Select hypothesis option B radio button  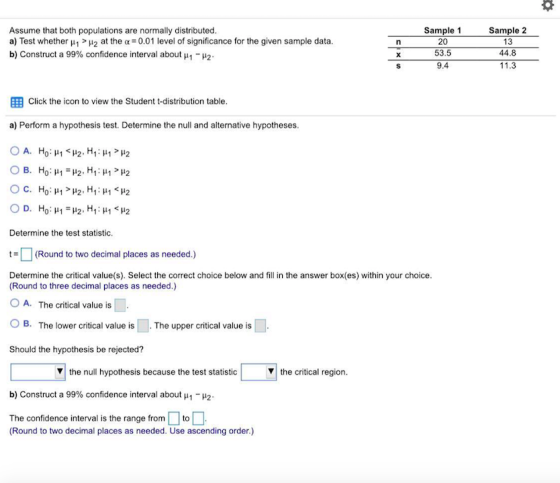(x=15, y=170)
